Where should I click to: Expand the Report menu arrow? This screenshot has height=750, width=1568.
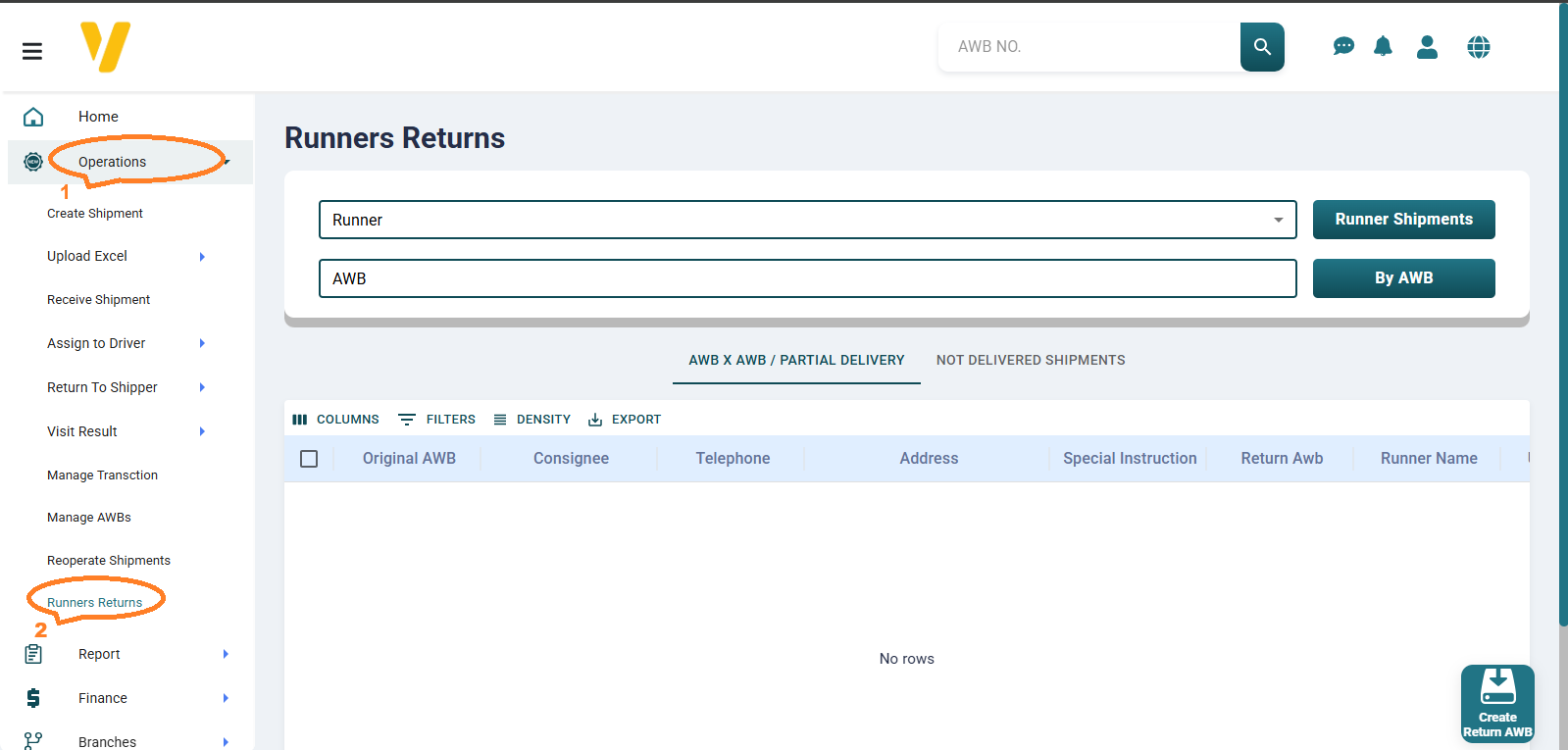pyautogui.click(x=226, y=654)
